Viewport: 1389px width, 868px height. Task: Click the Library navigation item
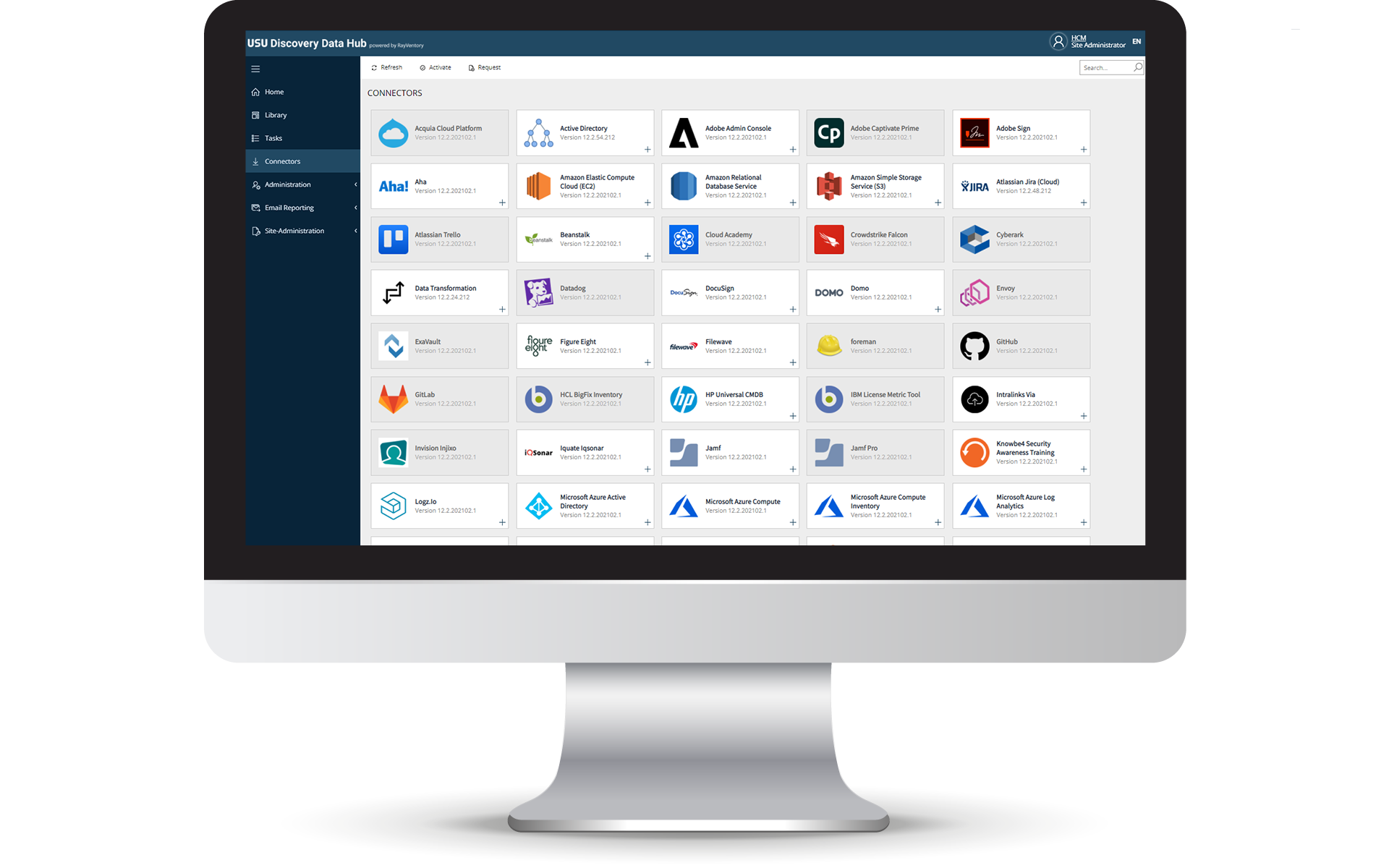point(276,115)
